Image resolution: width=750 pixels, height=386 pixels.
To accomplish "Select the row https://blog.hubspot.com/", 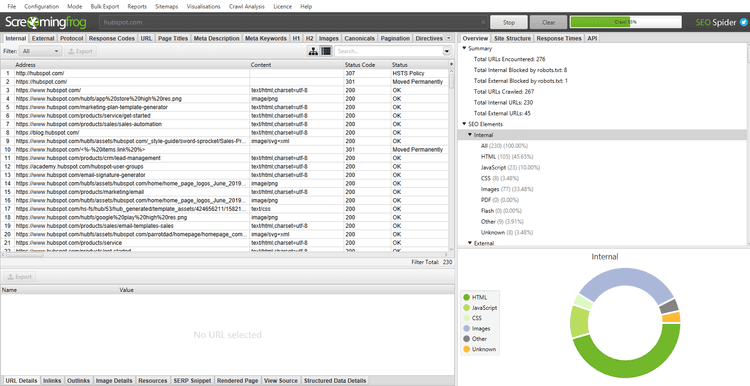I will click(x=225, y=132).
